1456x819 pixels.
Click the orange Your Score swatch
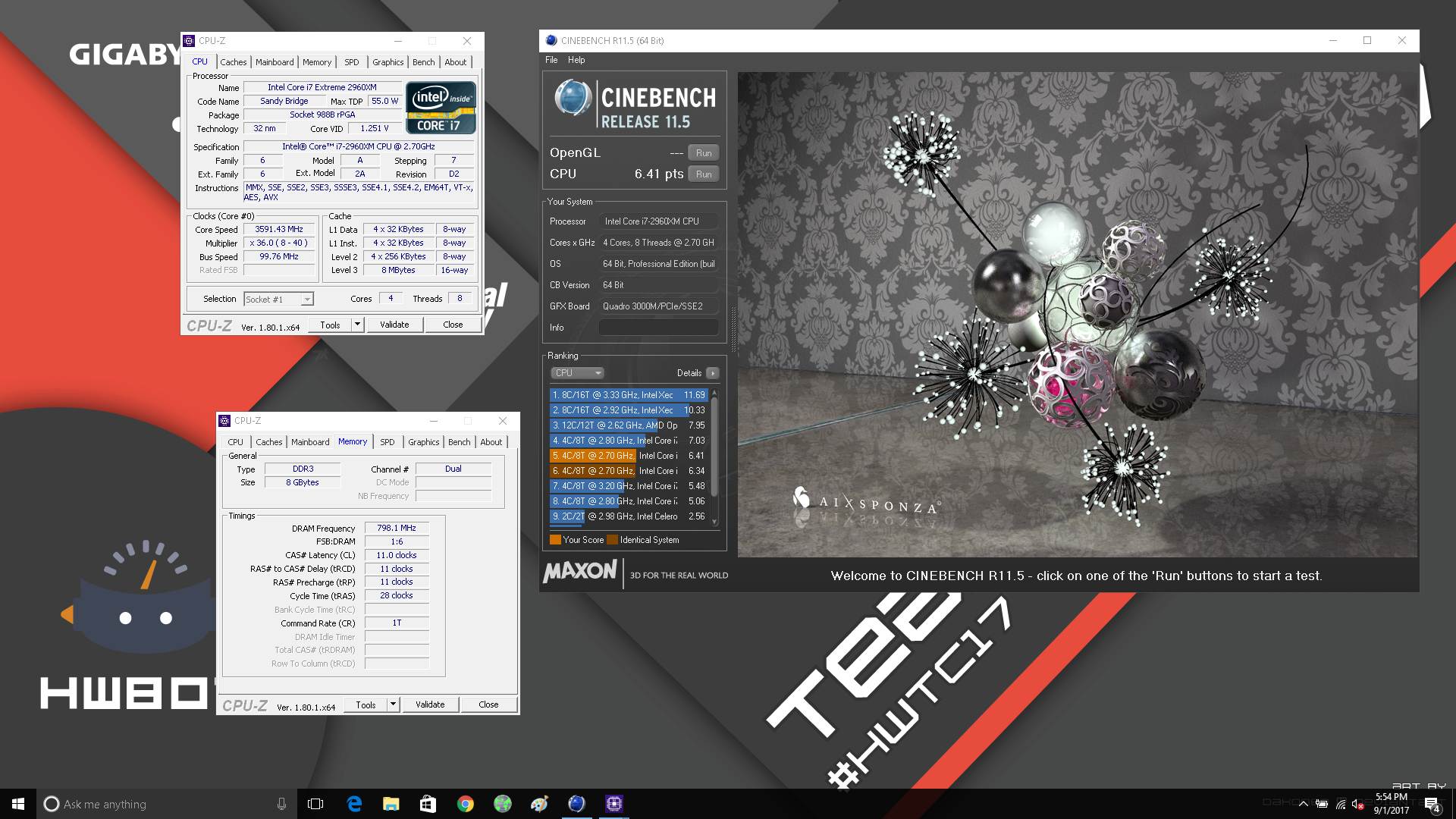pos(555,540)
